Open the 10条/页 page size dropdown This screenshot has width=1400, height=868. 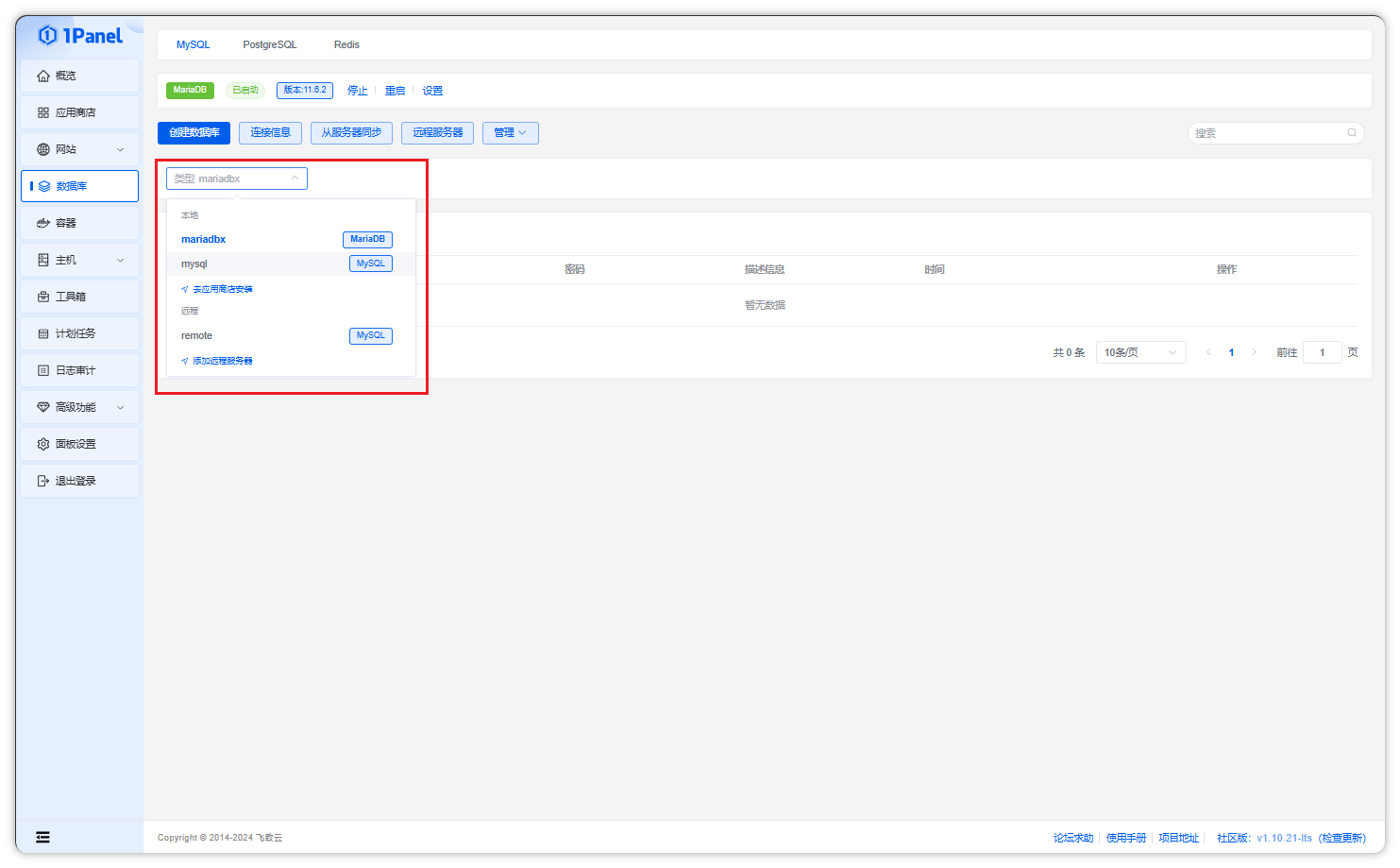[x=1140, y=352]
